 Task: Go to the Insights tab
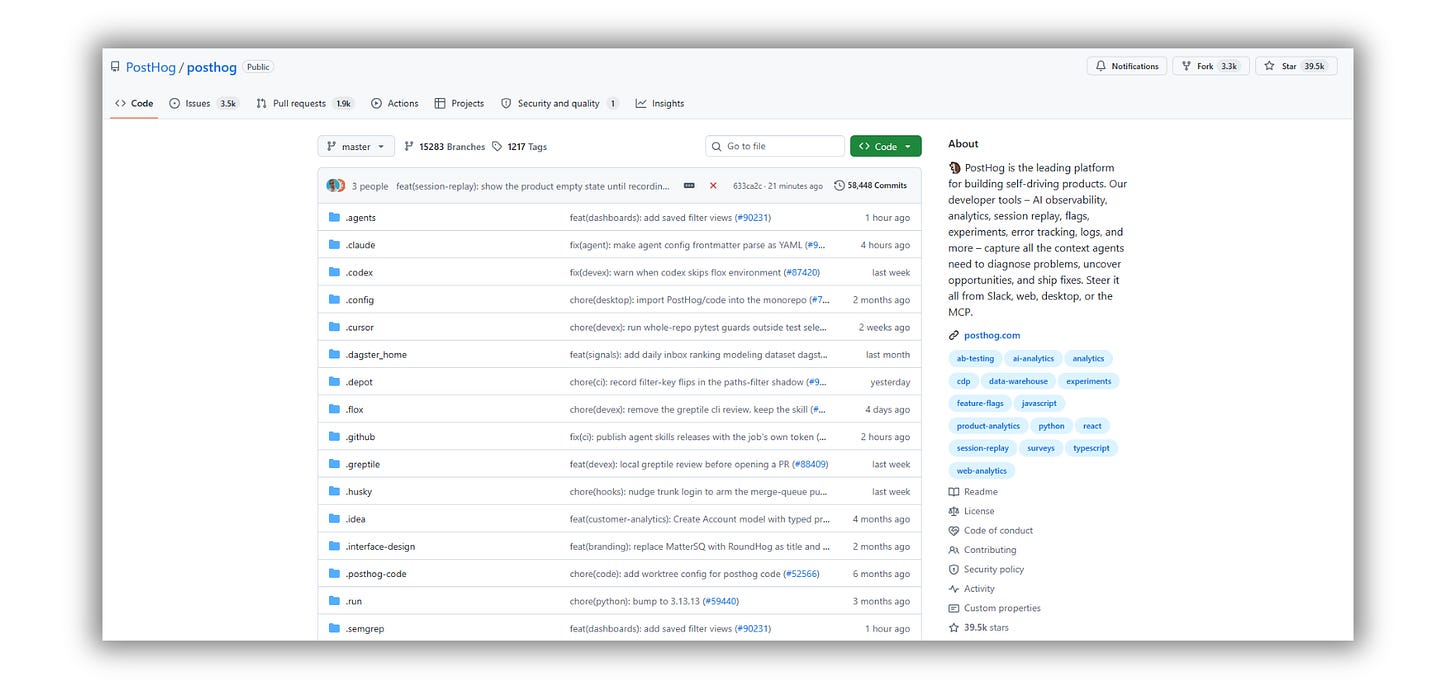tap(660, 103)
